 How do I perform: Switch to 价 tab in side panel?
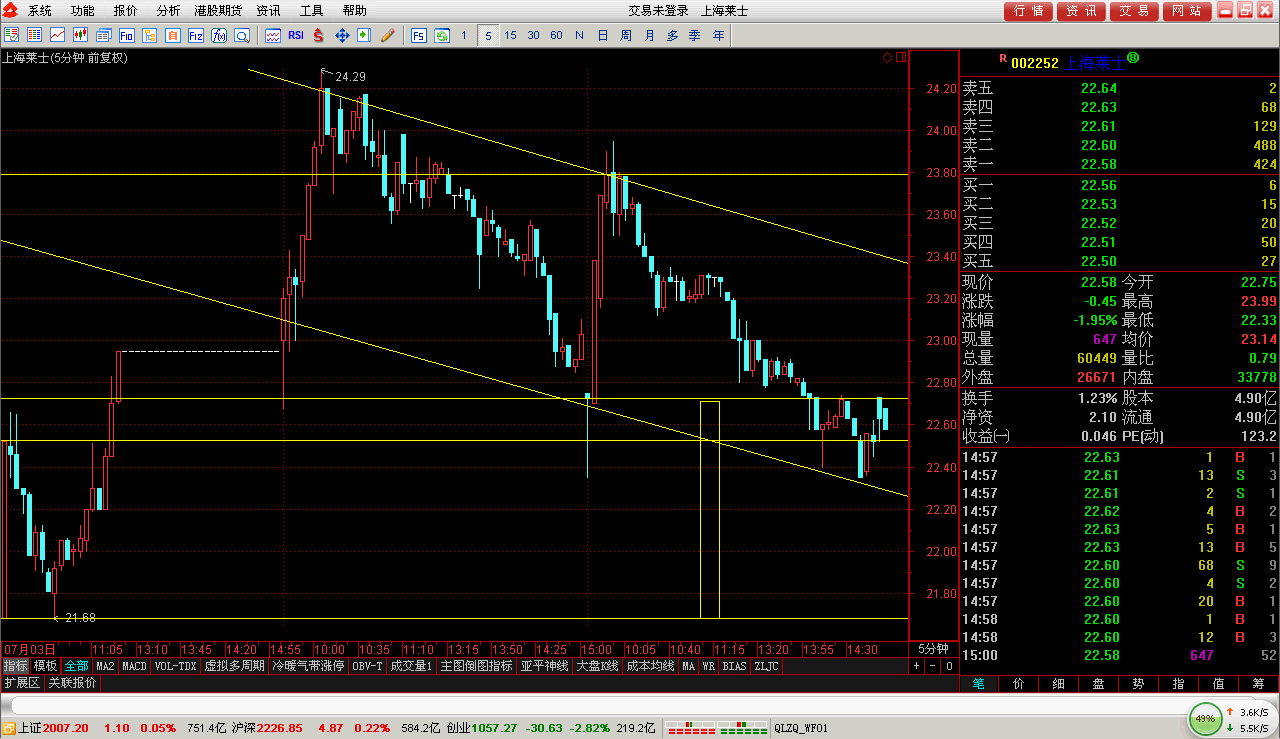1019,684
